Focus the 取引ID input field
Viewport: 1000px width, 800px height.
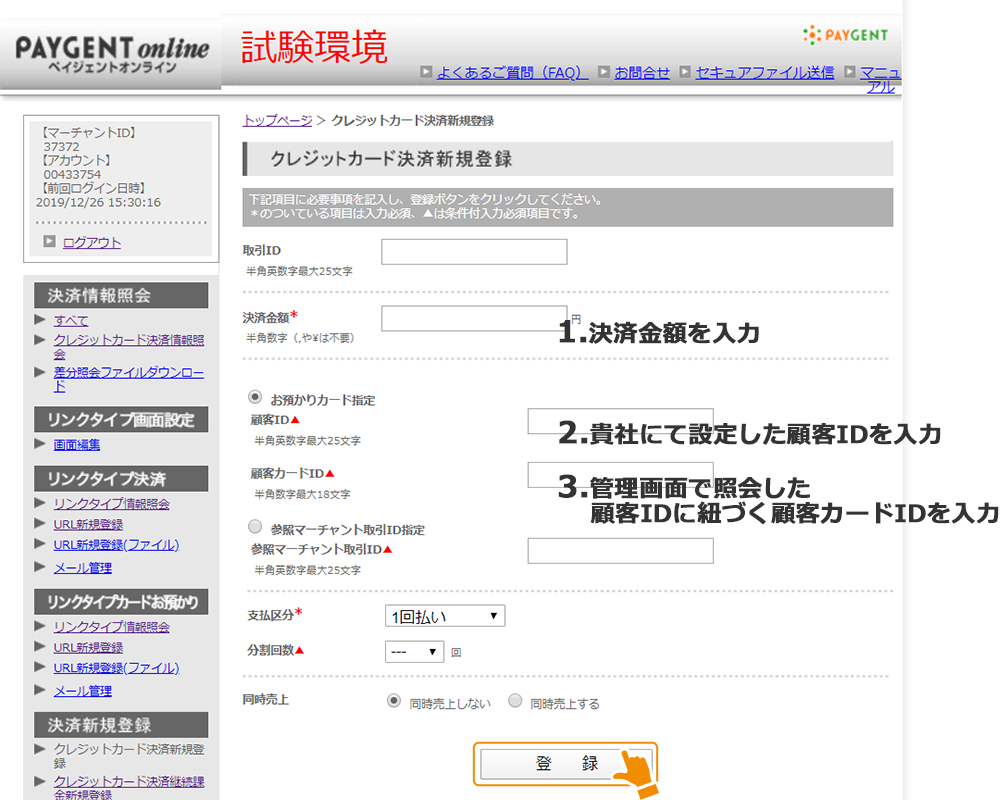click(x=474, y=252)
